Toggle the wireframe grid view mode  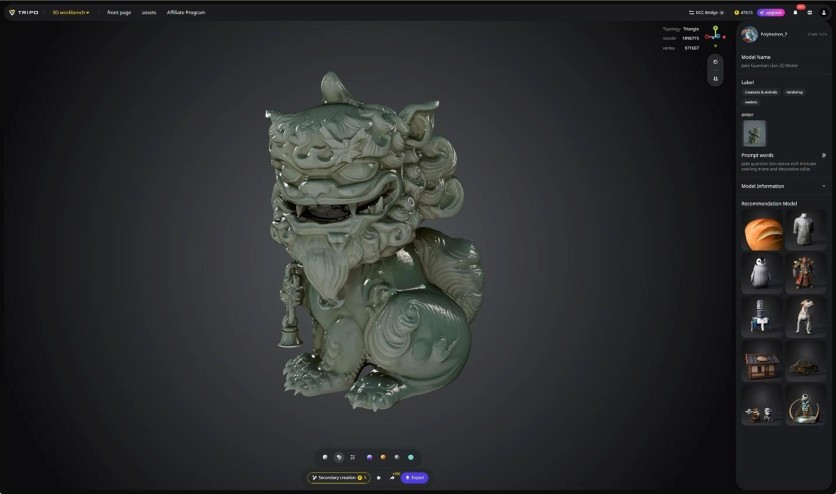click(352, 457)
